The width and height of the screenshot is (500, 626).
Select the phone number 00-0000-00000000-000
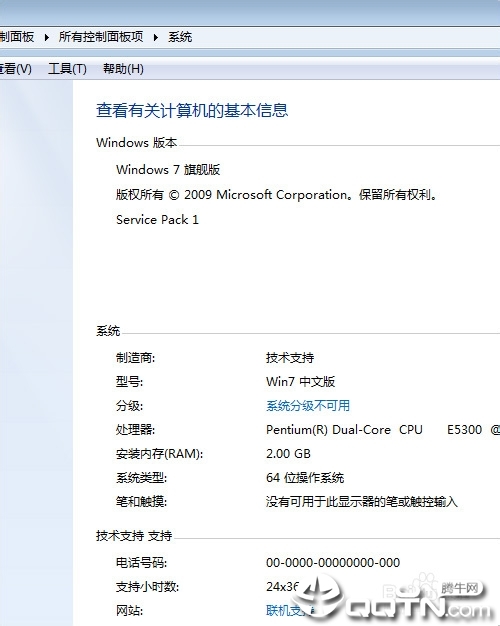pyautogui.click(x=333, y=563)
